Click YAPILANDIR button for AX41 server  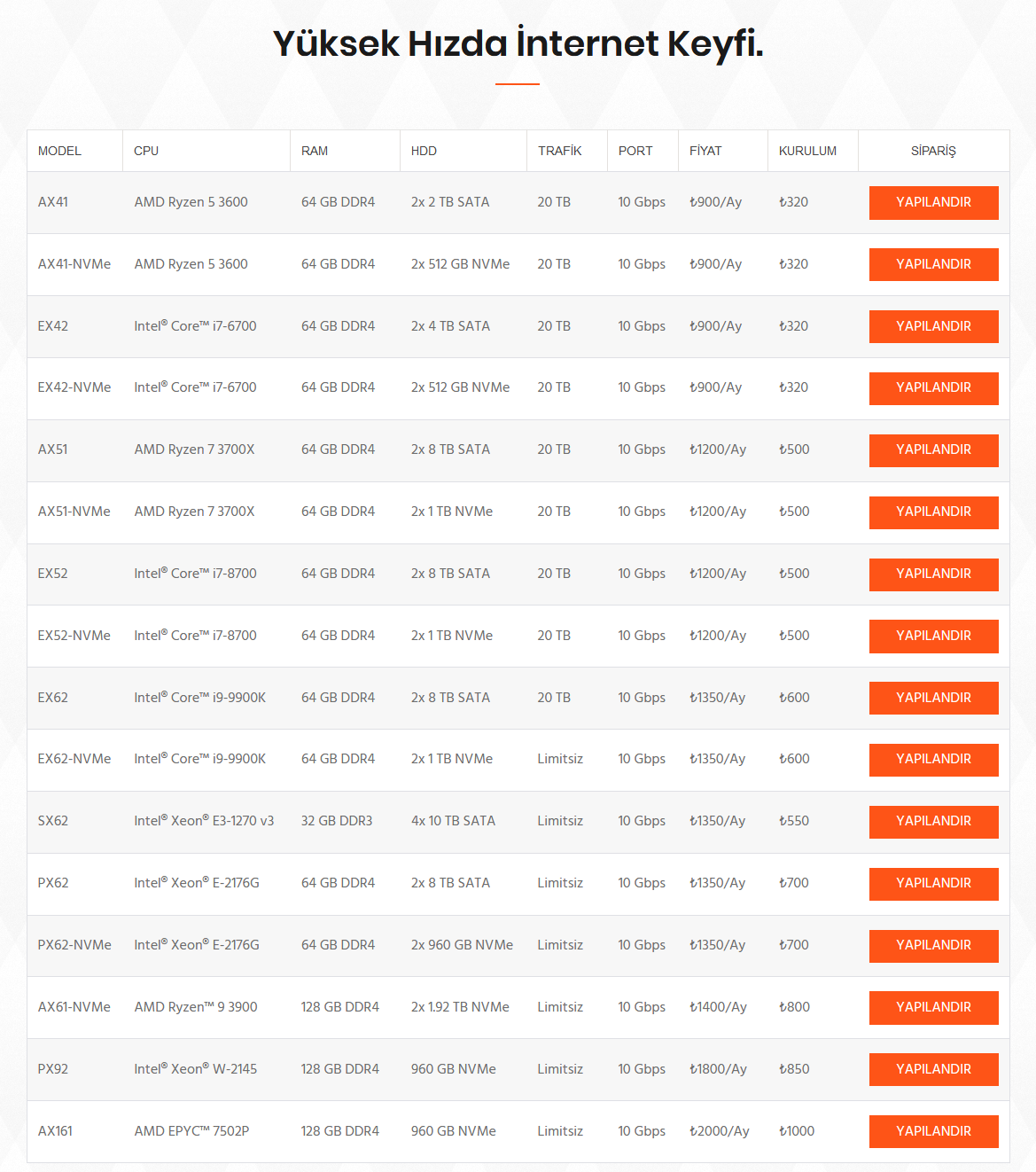[x=933, y=202]
